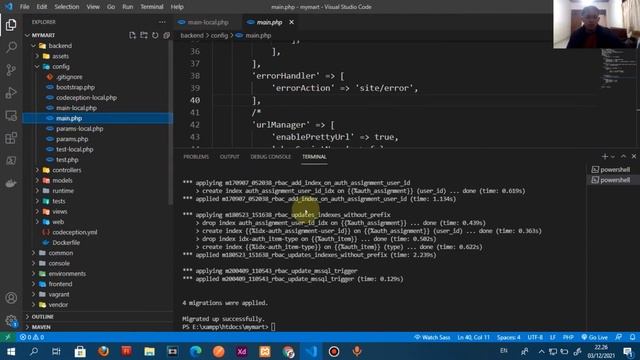Switch to the DEBUG CONSOLE tab
This screenshot has width=640, height=360.
coord(271,157)
